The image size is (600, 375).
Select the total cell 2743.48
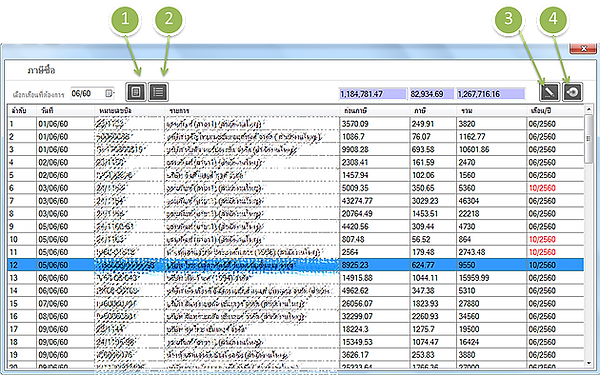point(491,252)
